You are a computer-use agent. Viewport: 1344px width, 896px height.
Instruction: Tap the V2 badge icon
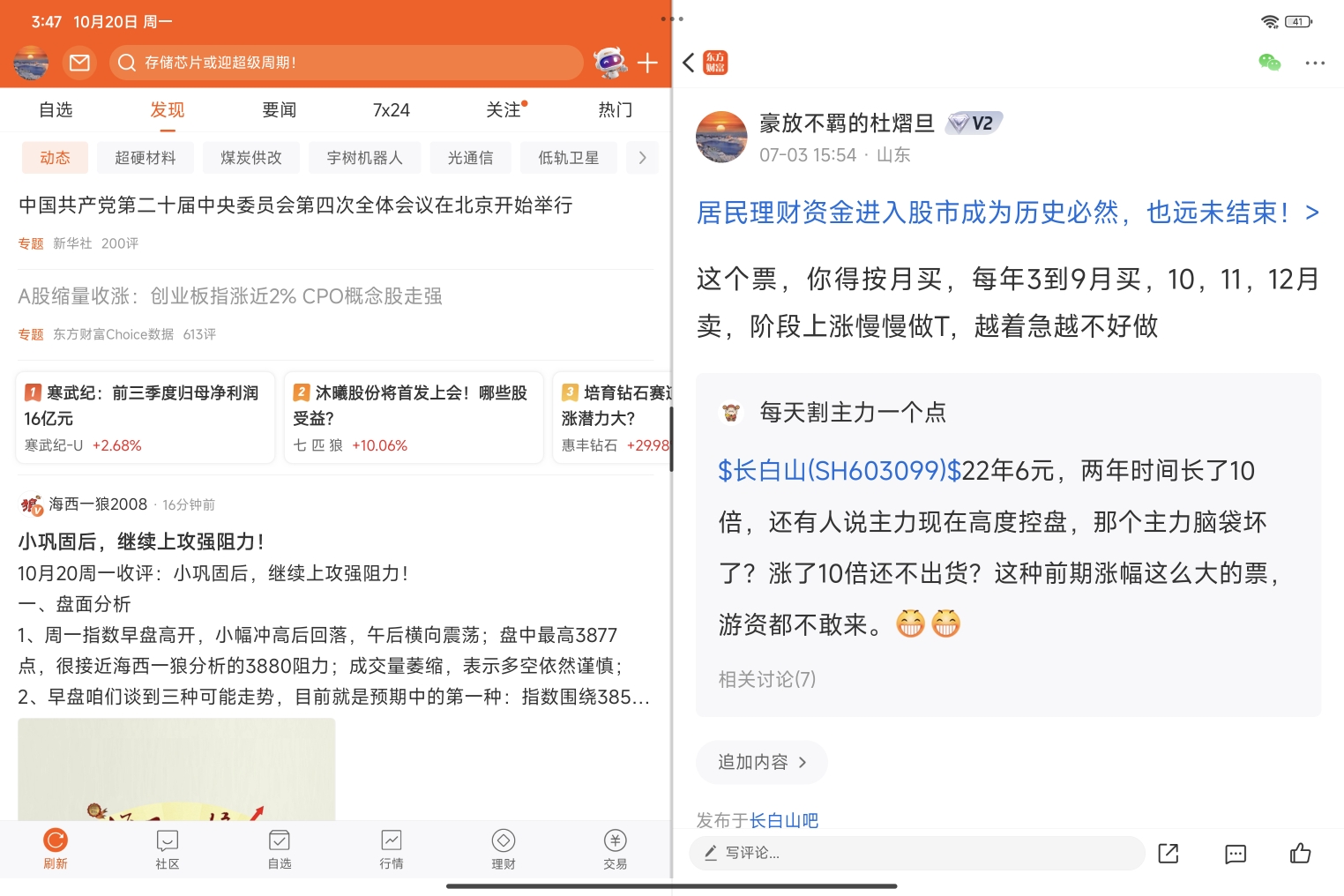974,123
